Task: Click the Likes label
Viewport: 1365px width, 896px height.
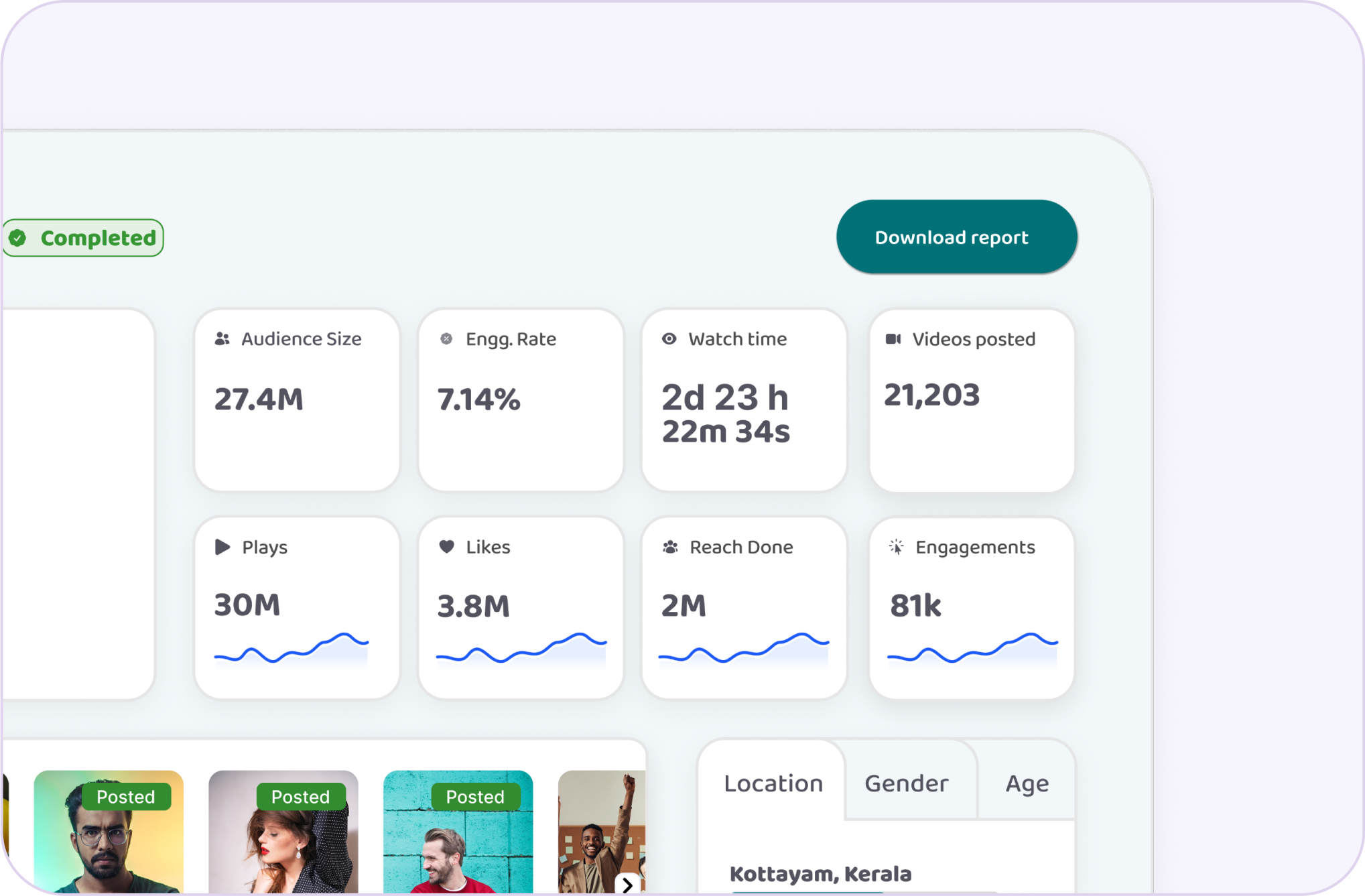Action: coord(489,547)
